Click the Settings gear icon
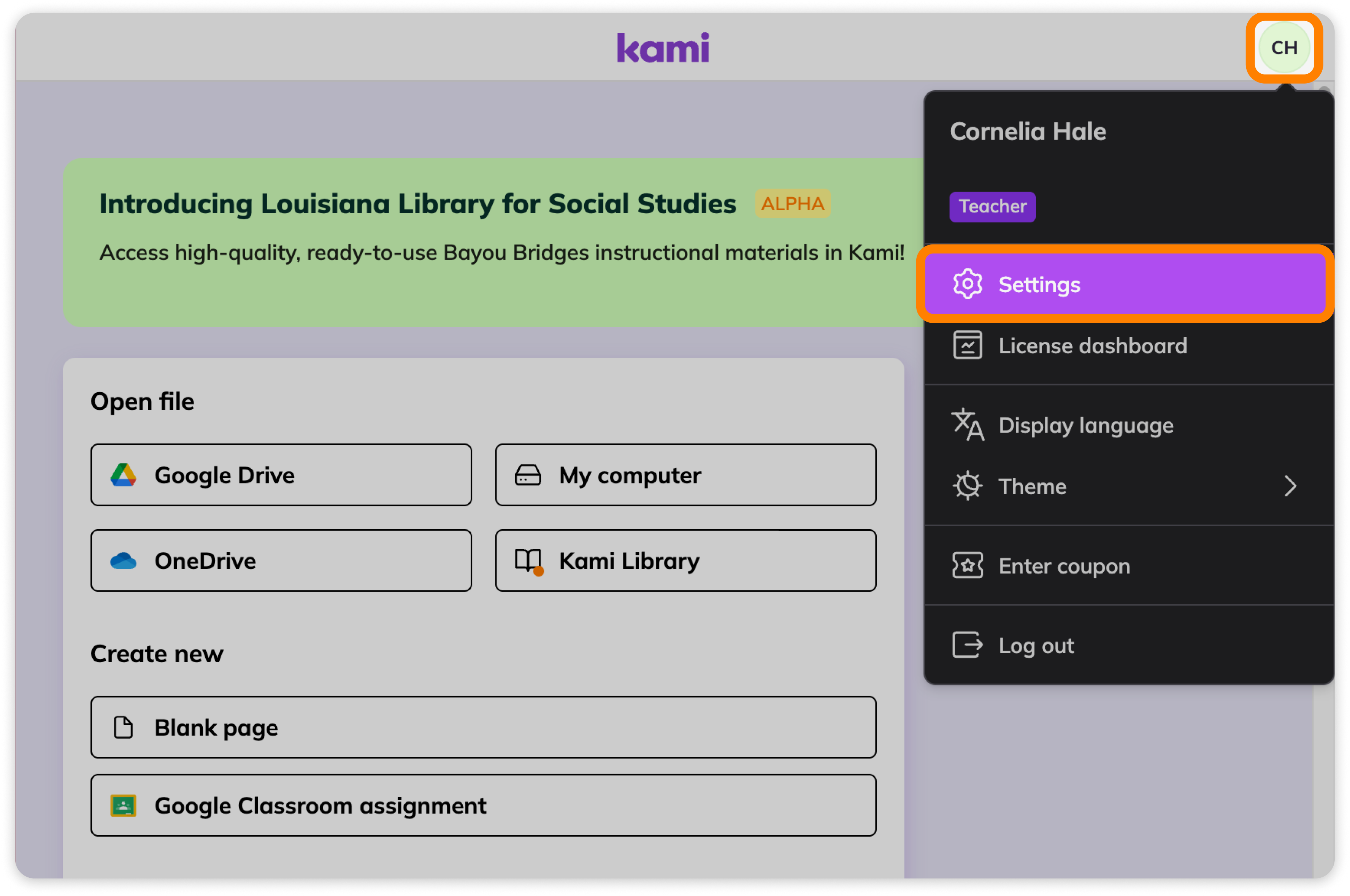 coord(967,284)
